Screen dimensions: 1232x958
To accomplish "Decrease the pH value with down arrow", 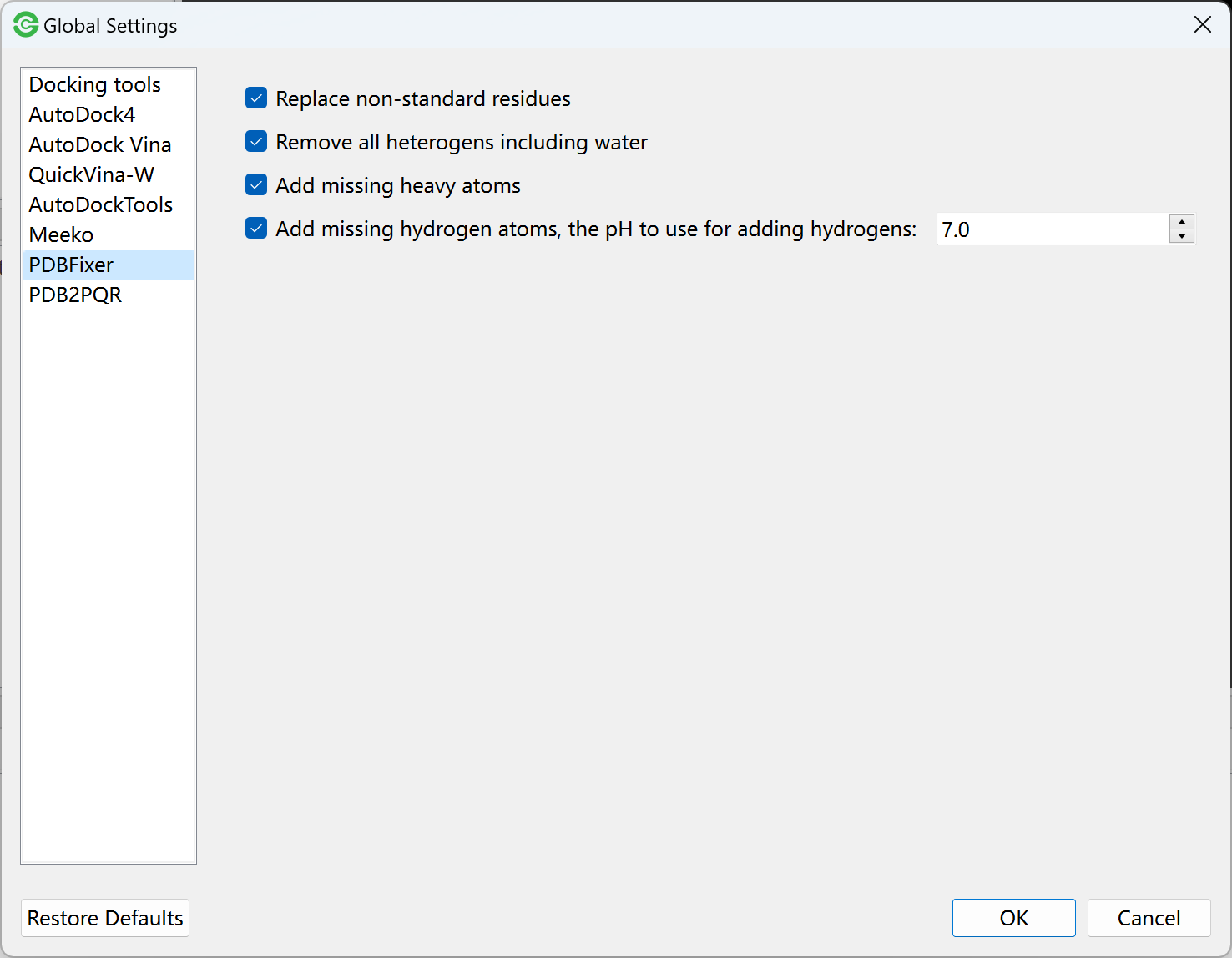I will coord(1182,236).
